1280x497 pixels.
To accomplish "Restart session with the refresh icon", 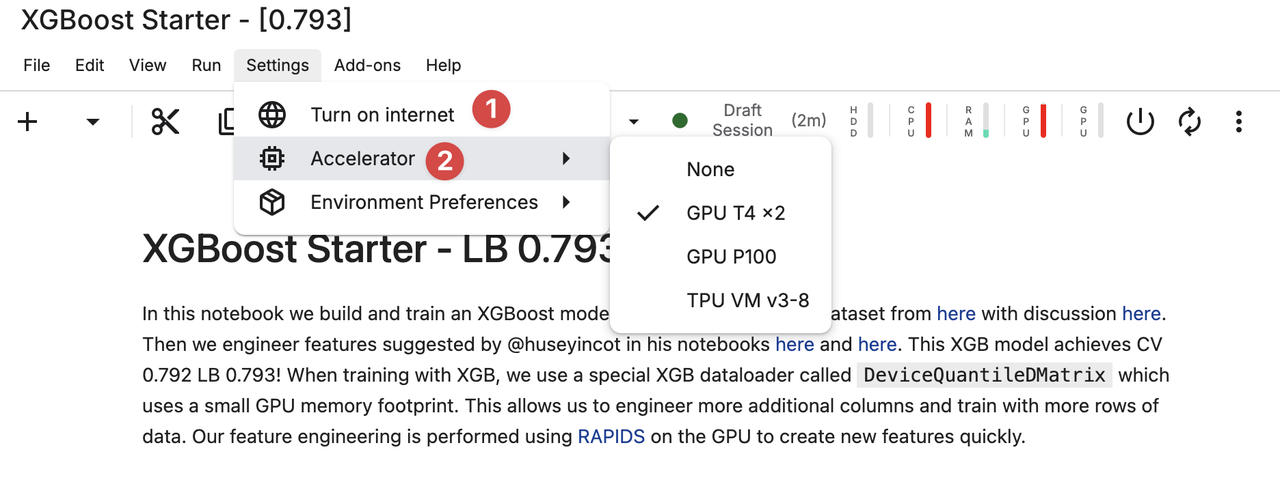I will coord(1189,122).
